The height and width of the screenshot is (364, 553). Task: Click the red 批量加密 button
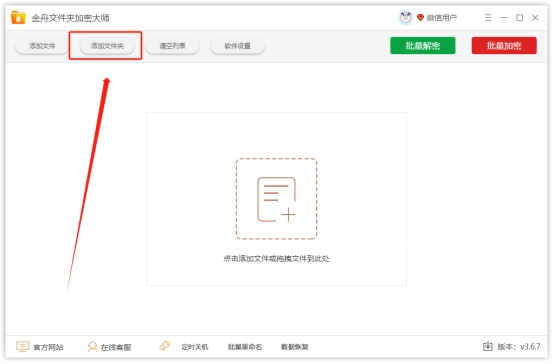[504, 46]
